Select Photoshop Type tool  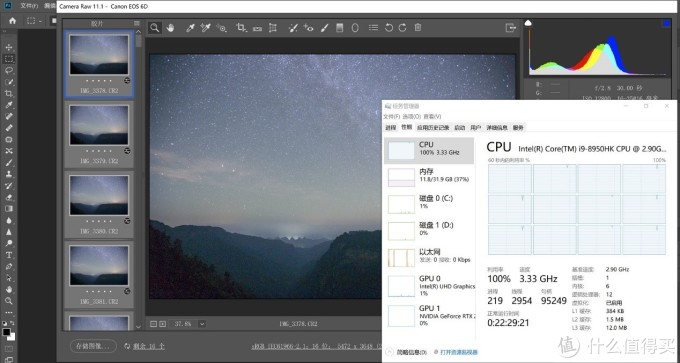click(x=9, y=255)
